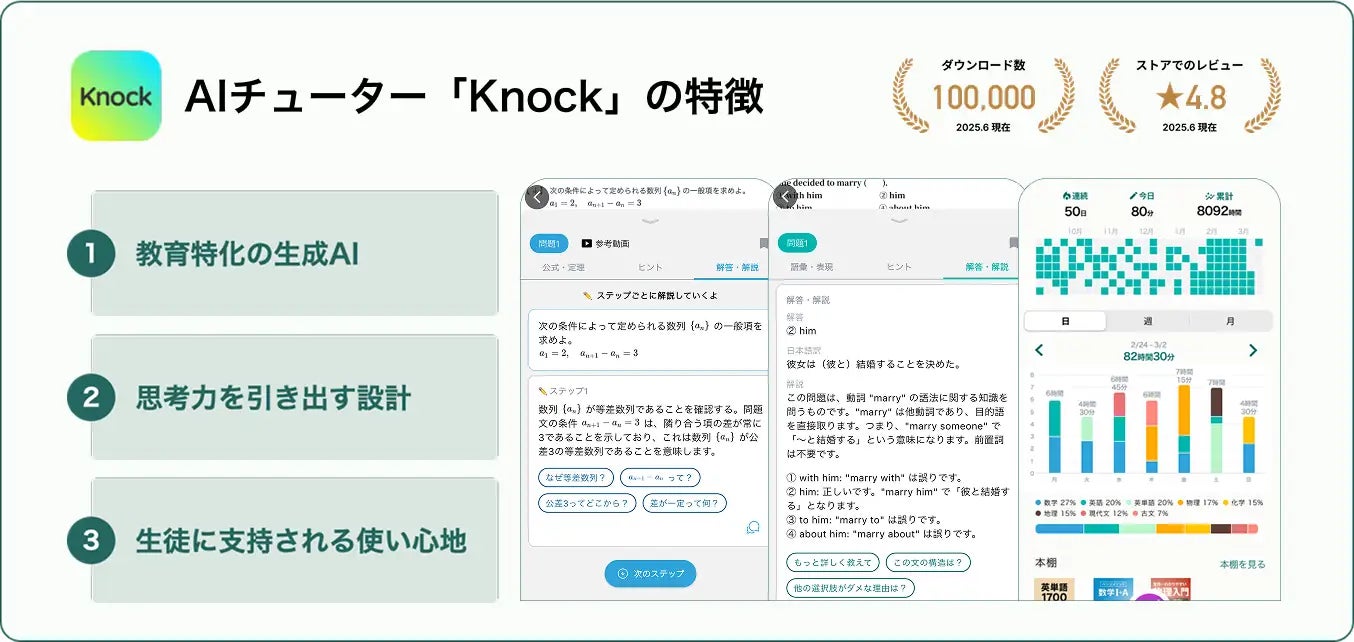Click the ステップごとに解説していくよ heading
Viewport: 1354px width, 642px height.
(649, 296)
